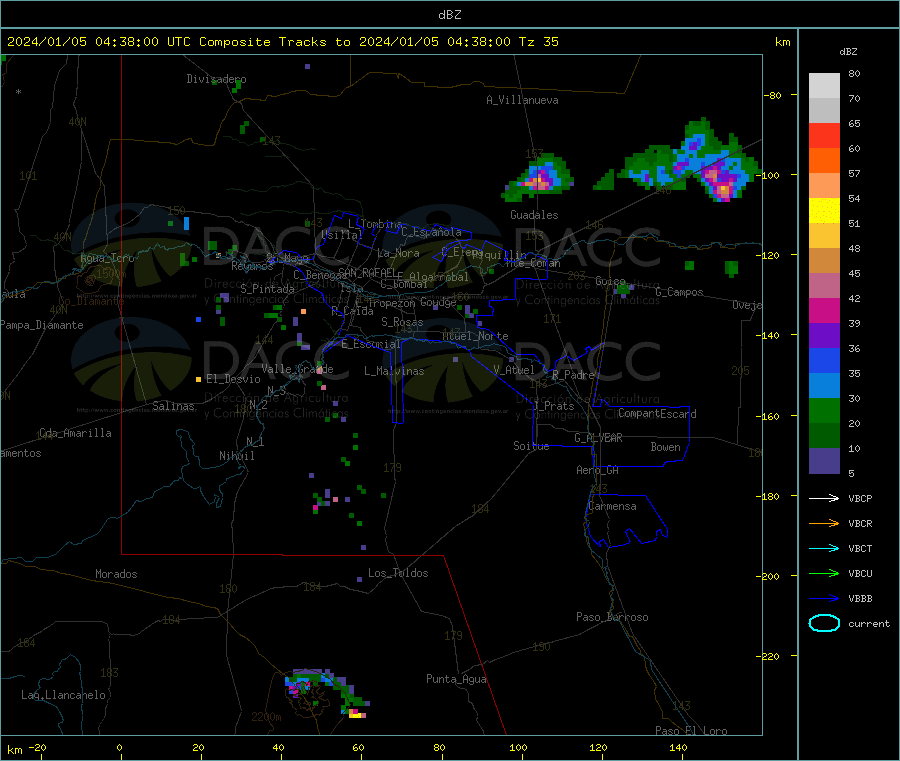Click the A_Villanueva label
Screen dimensions: 900x761
pos(522,100)
